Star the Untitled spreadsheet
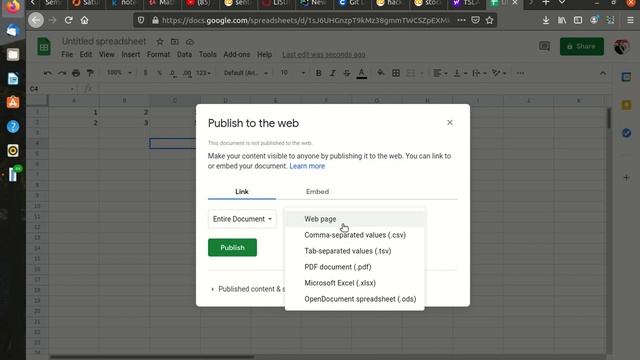Screen dimensions: 640x360 tap(160, 42)
